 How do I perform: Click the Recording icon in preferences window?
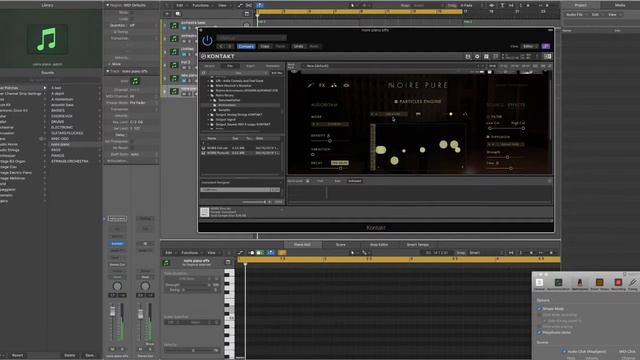[x=618, y=284]
